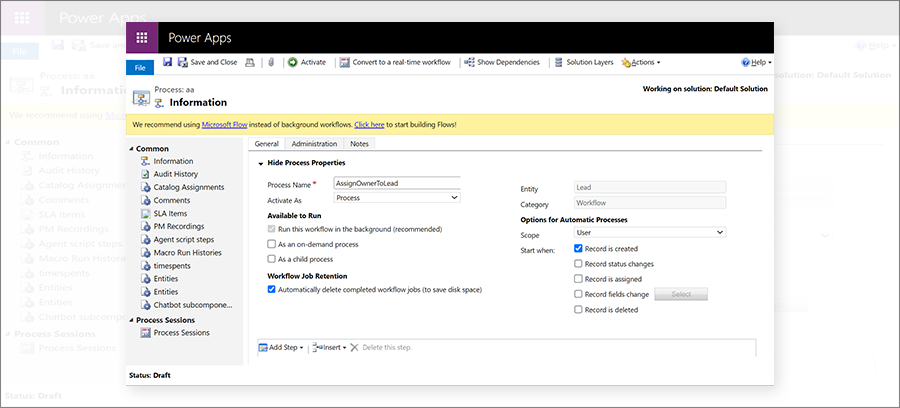Open Chatbot subcomponents in navigation
Viewport: 900px width, 408px height.
point(193,305)
